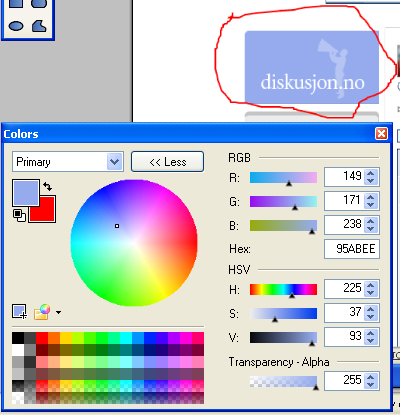This screenshot has height=415, width=400.
Task: Open the palette folder icon
Action: (x=42, y=312)
